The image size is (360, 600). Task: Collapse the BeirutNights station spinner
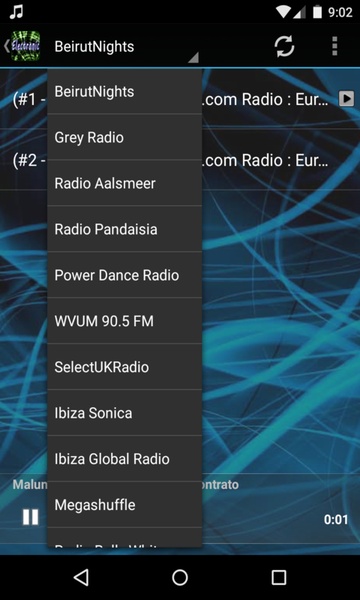tap(126, 47)
